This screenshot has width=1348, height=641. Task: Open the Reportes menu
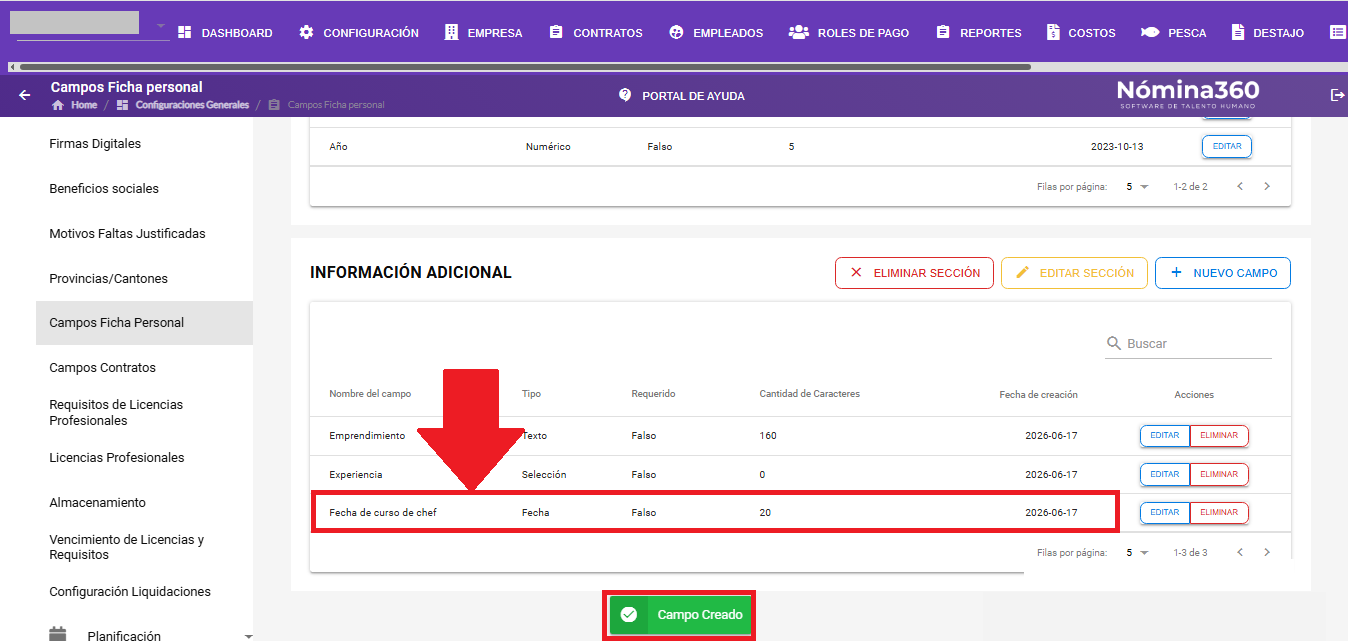[x=979, y=33]
